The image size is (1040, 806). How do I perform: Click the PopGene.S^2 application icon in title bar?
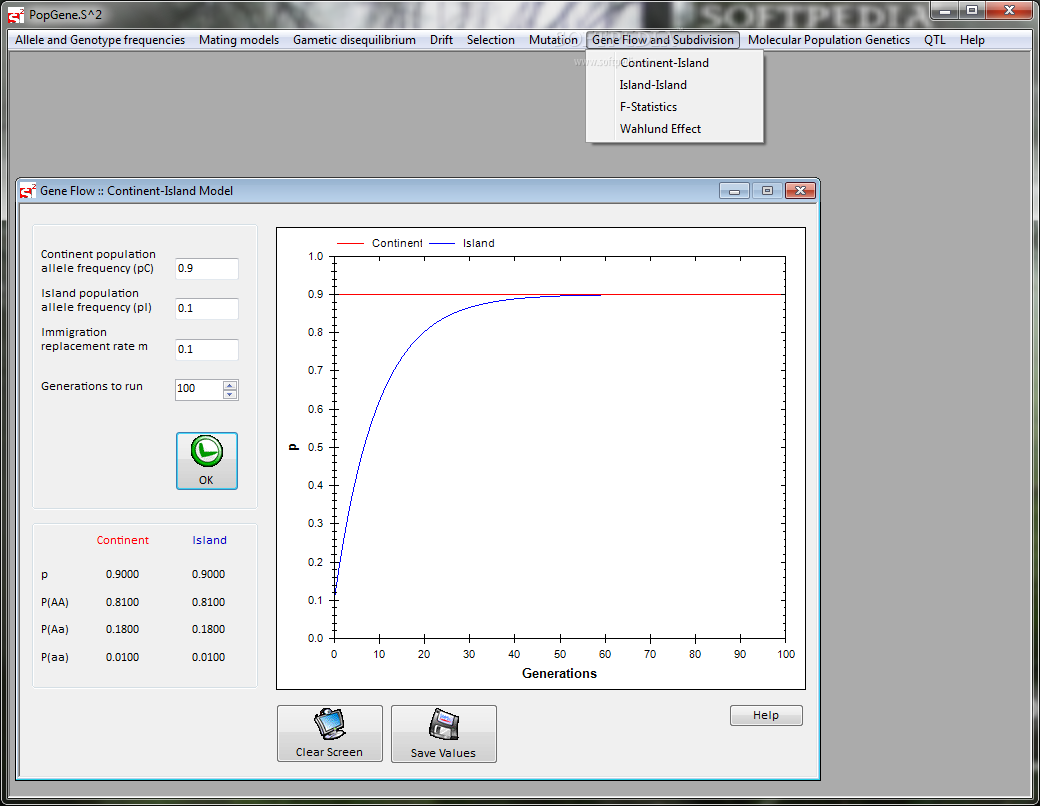16,15
